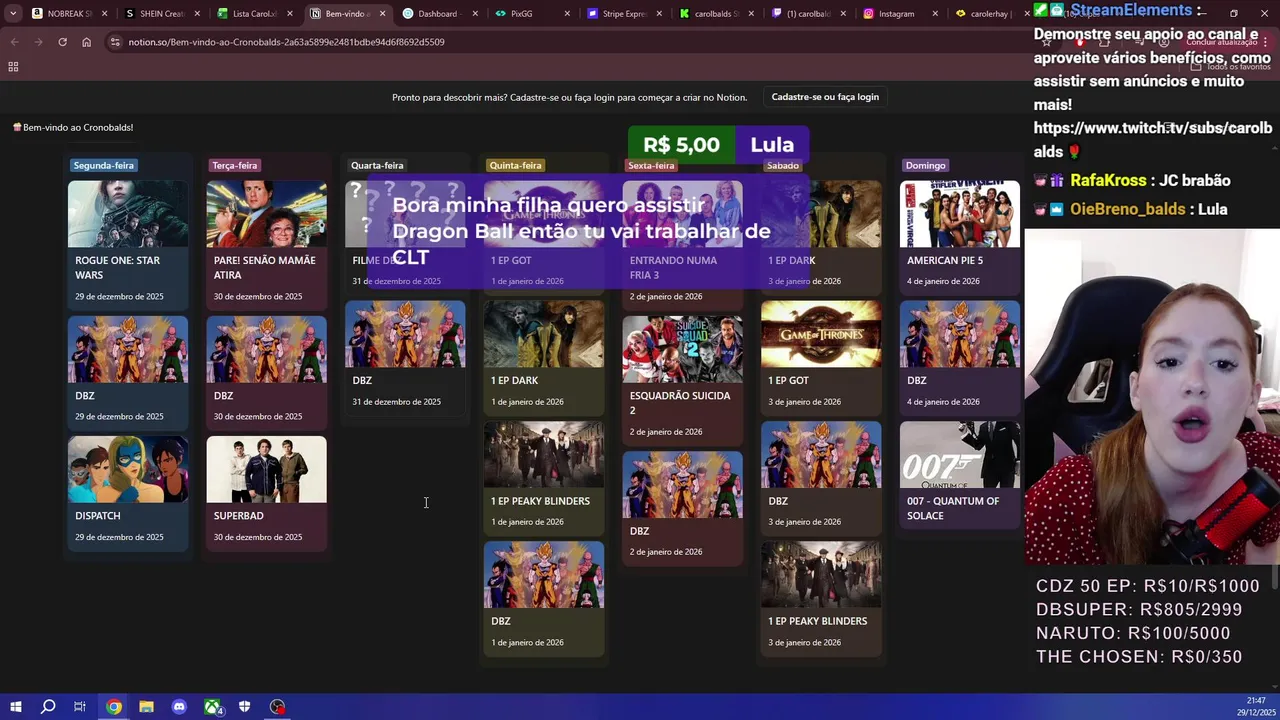Open DBZ card dated 1 de janeiro
Screen dimensions: 1280x720
coord(544,597)
